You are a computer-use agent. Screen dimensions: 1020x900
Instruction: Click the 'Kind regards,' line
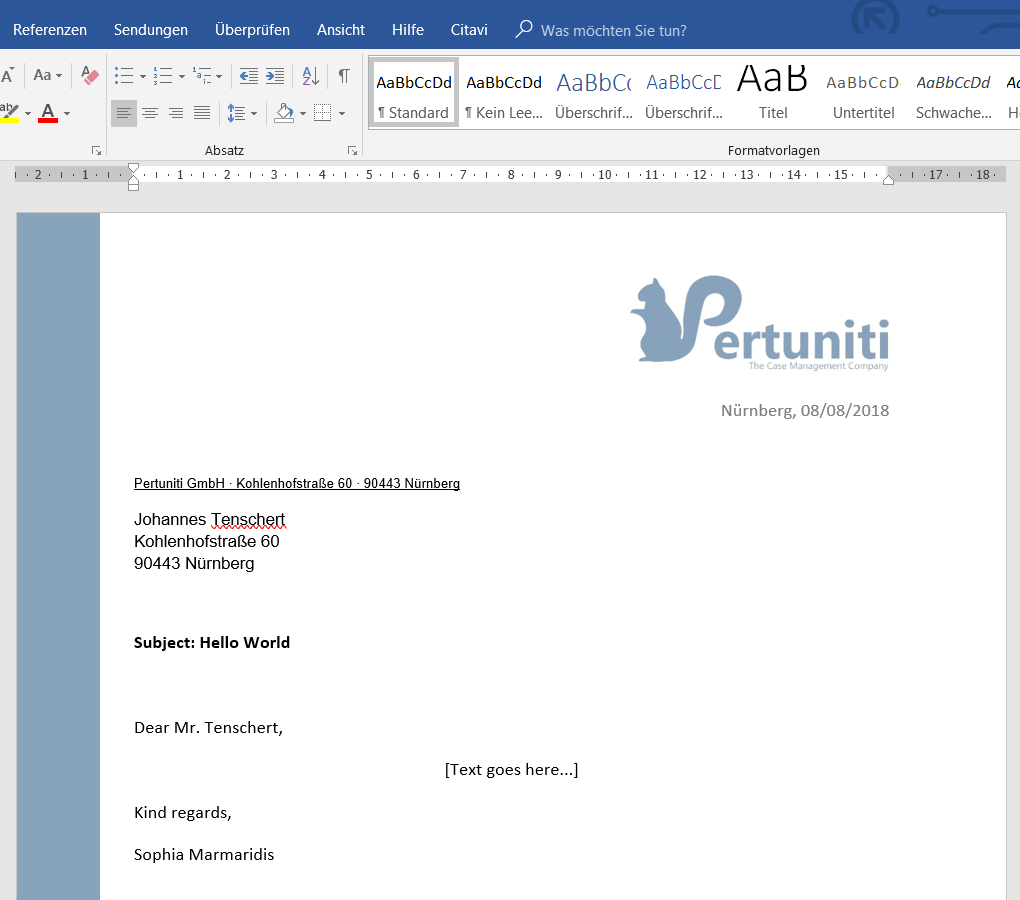click(x=183, y=813)
